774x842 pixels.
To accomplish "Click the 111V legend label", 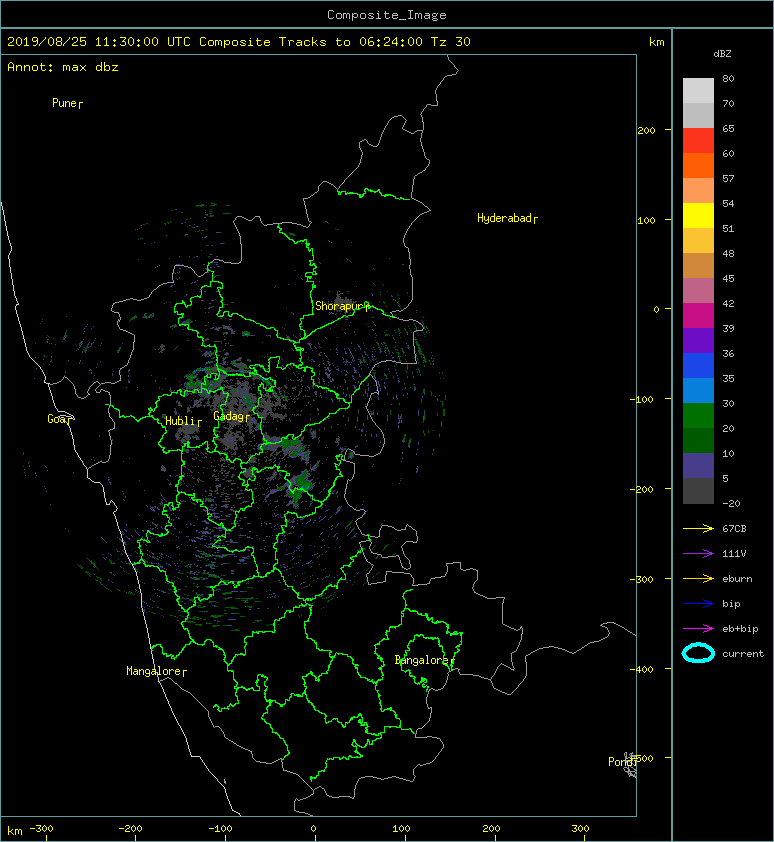I will (734, 554).
